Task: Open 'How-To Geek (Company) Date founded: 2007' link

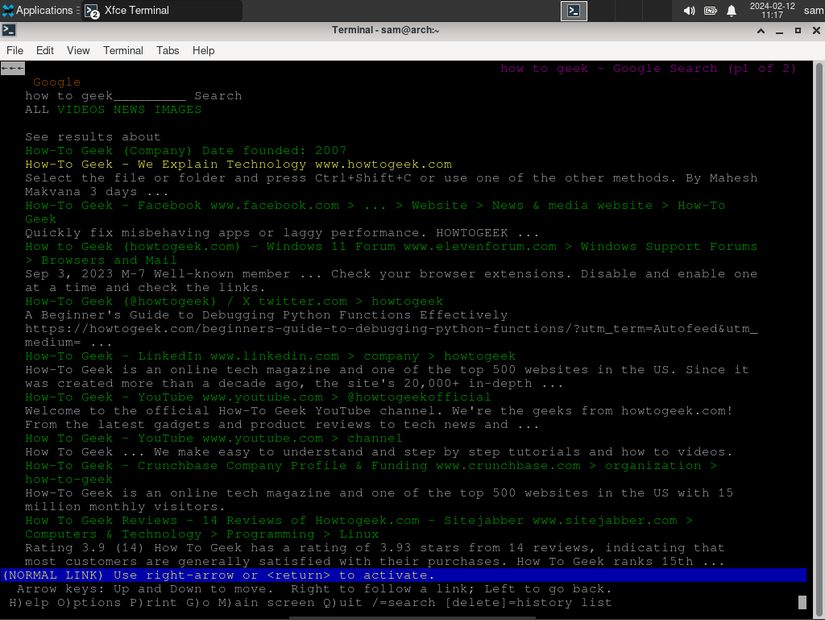Action: pos(186,151)
